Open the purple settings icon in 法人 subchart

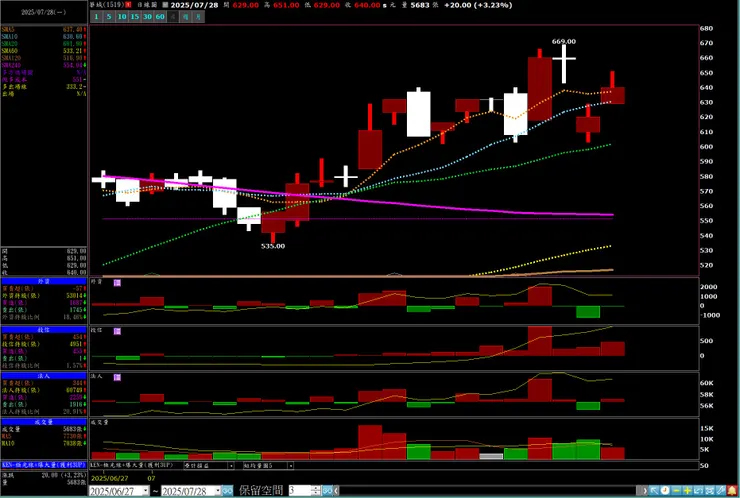pos(117,377)
